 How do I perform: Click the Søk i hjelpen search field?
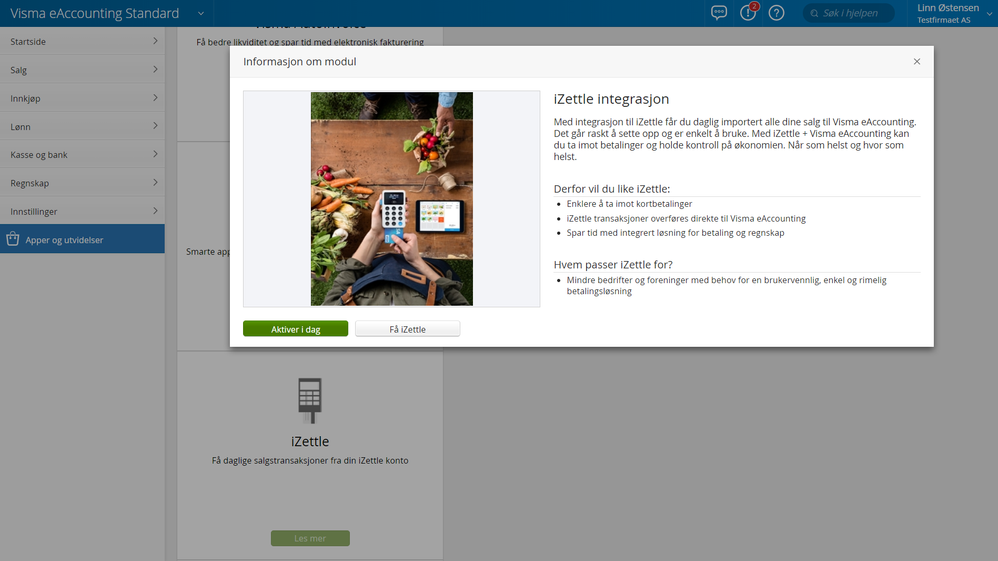[848, 13]
